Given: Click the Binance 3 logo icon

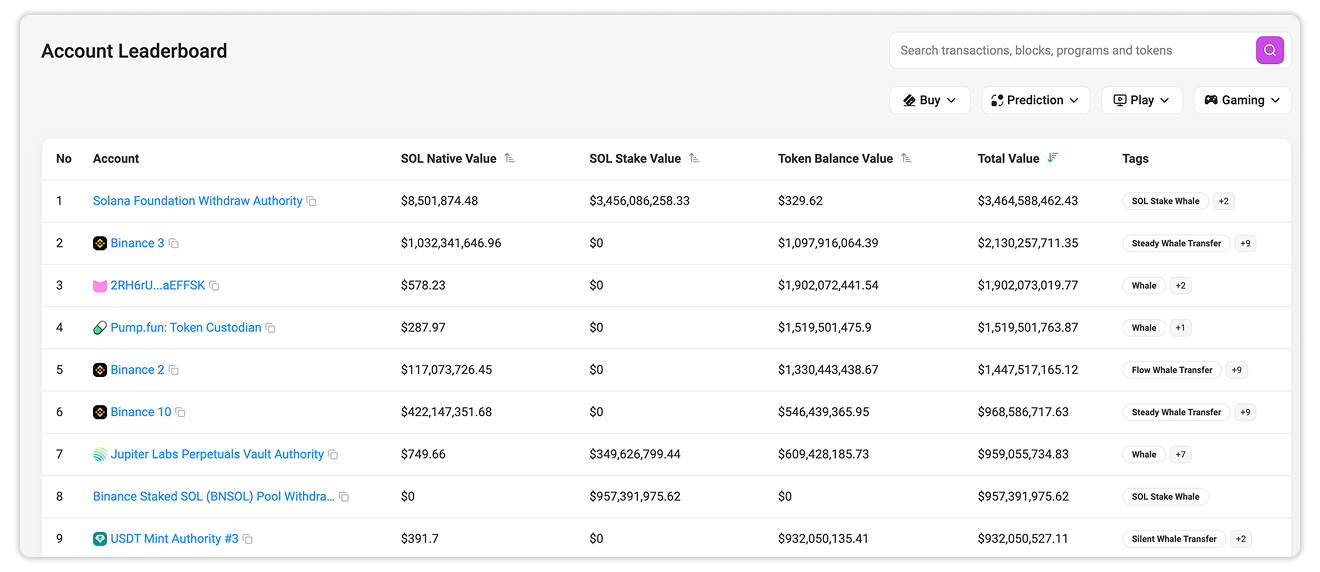Looking at the screenshot, I should (x=100, y=243).
